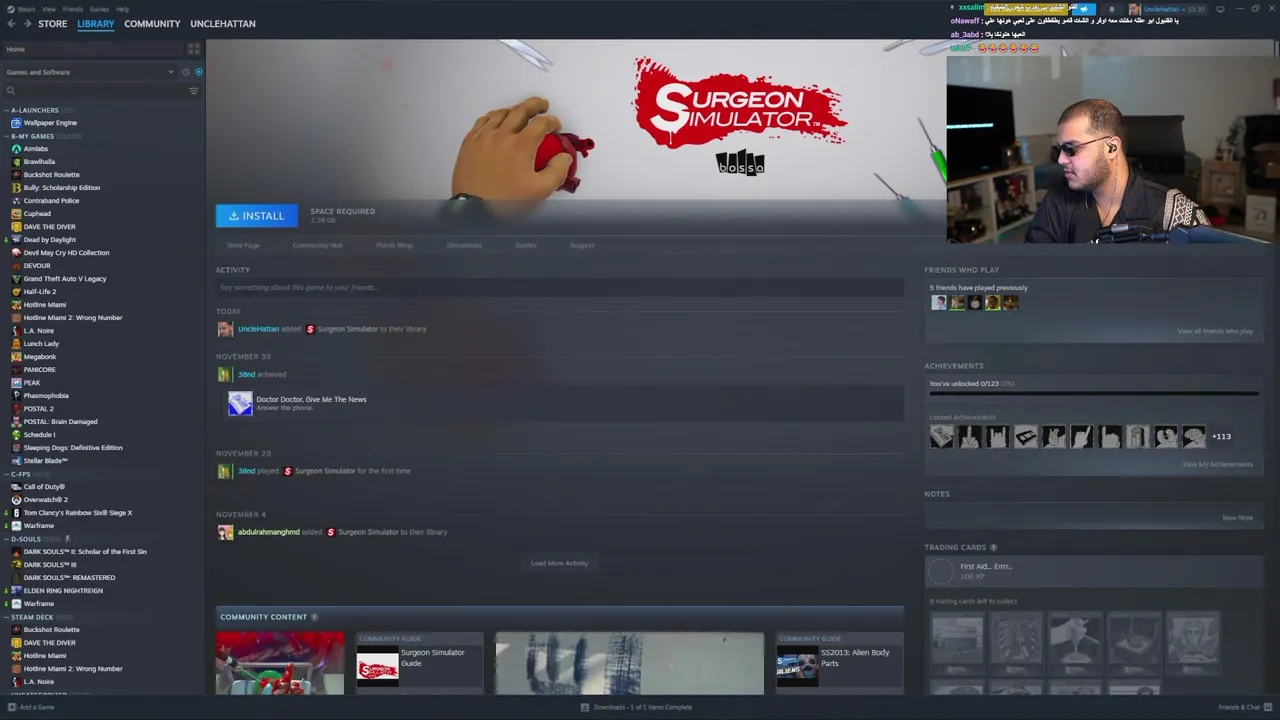Select Cuphead in the library
The image size is (1280, 720).
37,214
